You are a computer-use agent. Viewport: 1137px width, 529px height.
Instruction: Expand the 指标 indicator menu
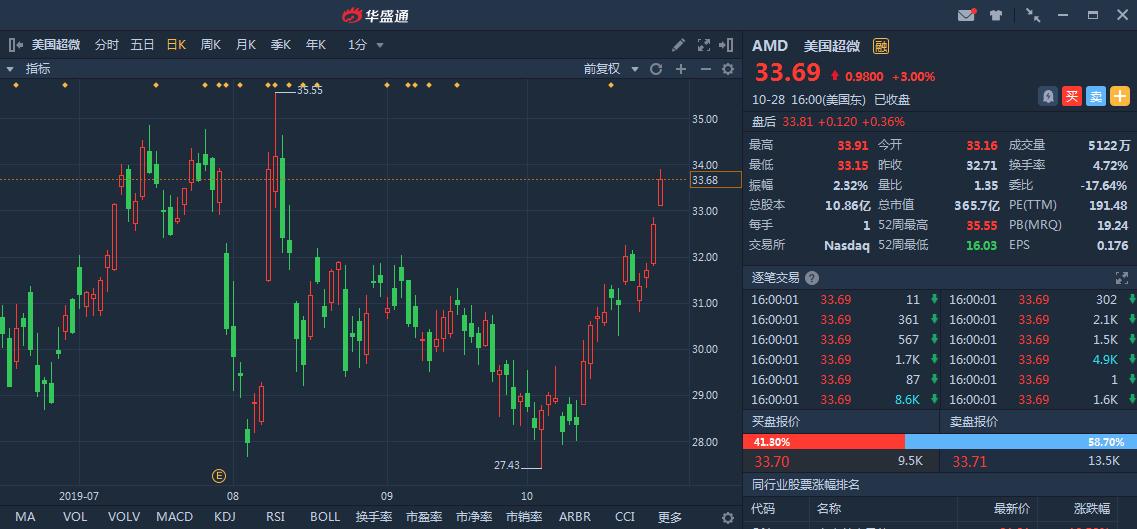(x=29, y=69)
